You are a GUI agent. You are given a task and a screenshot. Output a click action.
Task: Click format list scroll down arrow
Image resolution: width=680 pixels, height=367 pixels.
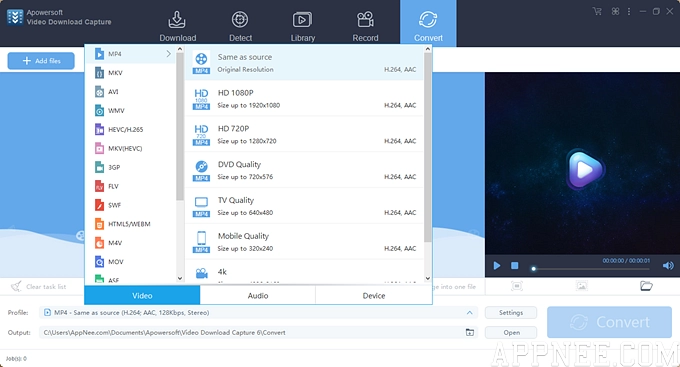click(180, 279)
